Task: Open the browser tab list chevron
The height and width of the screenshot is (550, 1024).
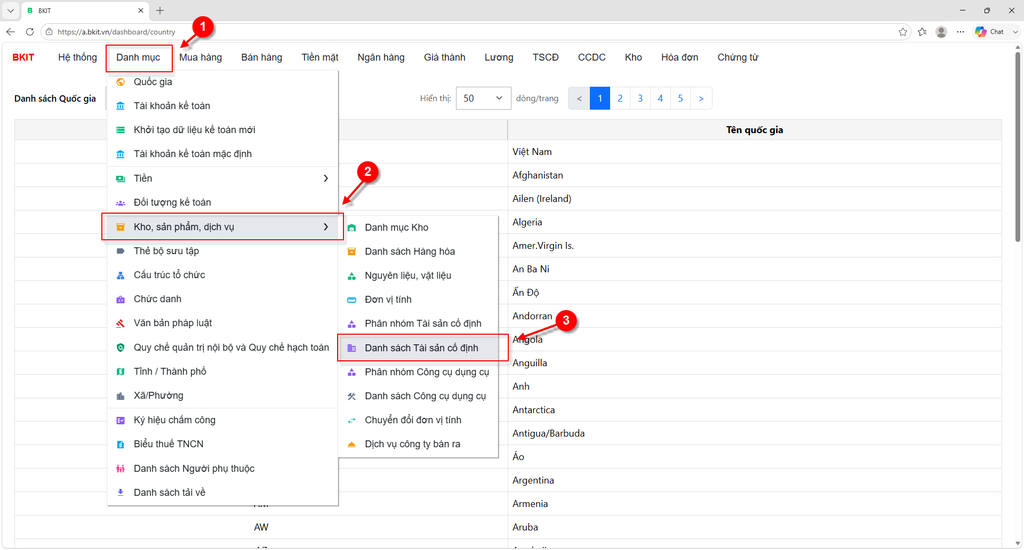Action: (10, 10)
